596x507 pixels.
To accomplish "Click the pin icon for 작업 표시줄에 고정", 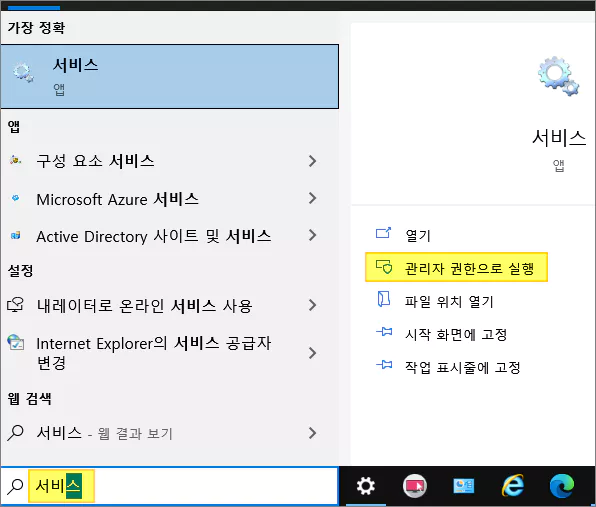I will pos(384,365).
